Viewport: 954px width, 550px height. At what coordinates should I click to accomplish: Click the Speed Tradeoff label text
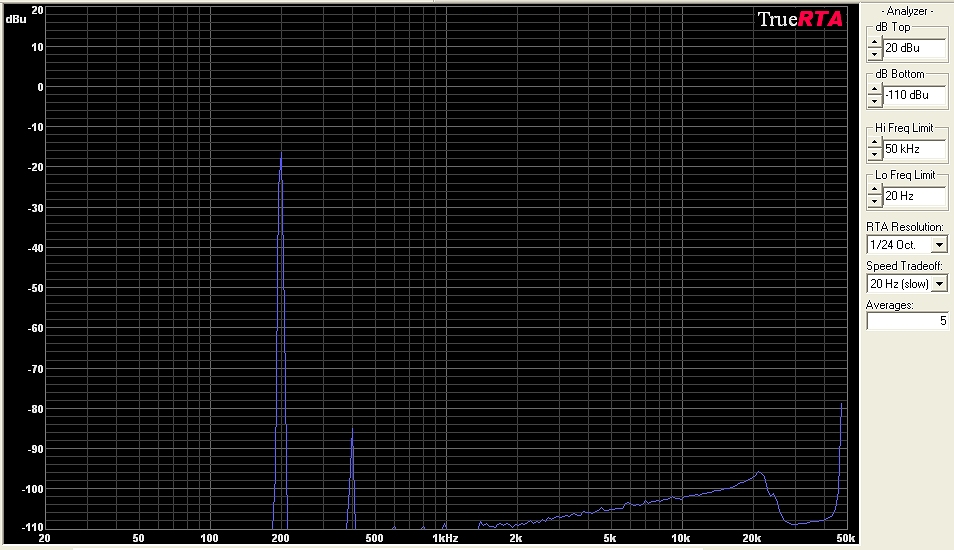click(904, 266)
